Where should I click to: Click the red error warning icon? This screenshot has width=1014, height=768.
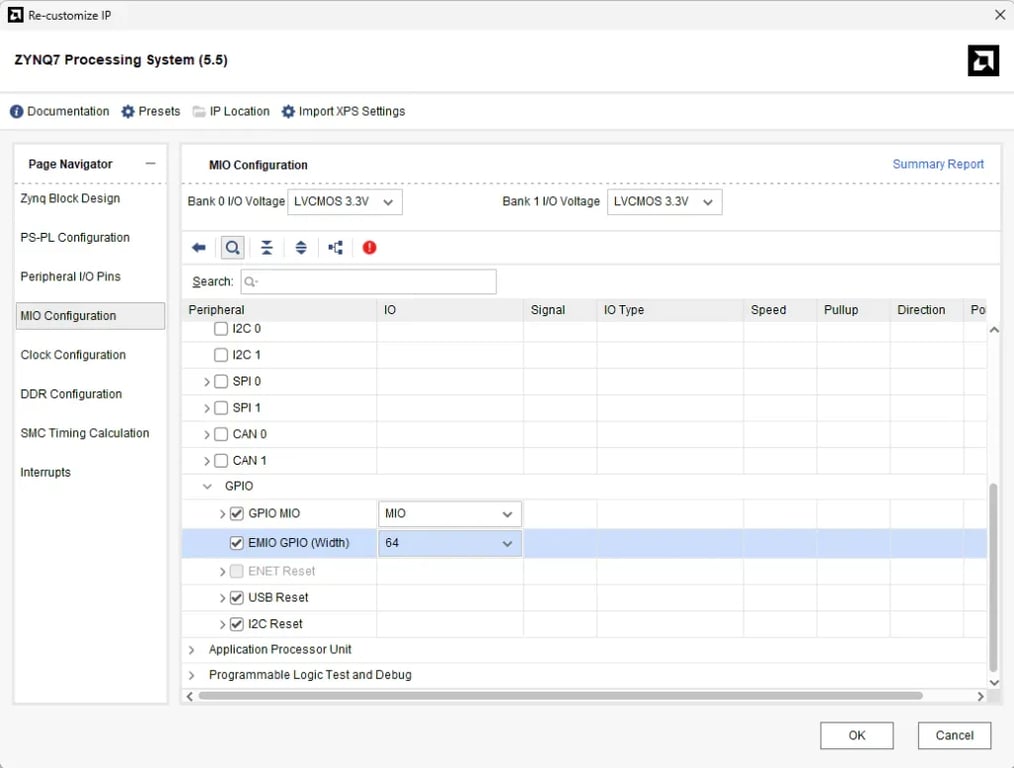pos(370,248)
